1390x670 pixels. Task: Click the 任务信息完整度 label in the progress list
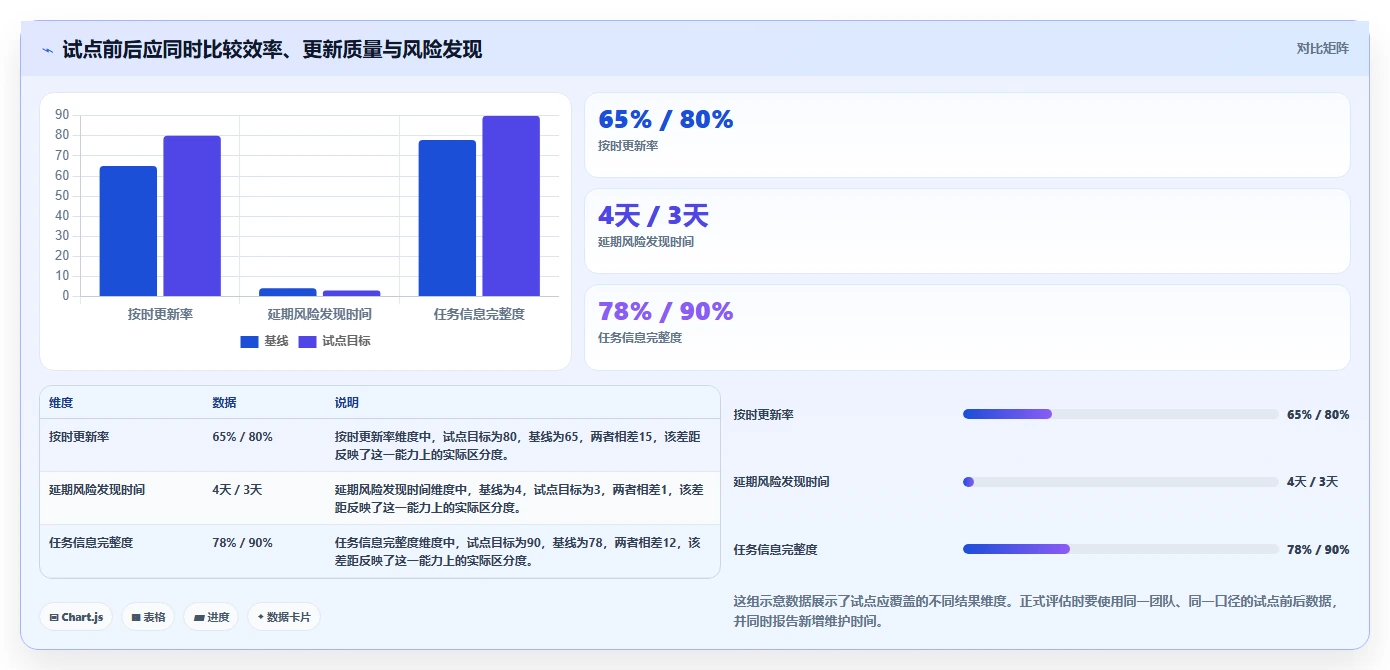[x=775, y=549]
